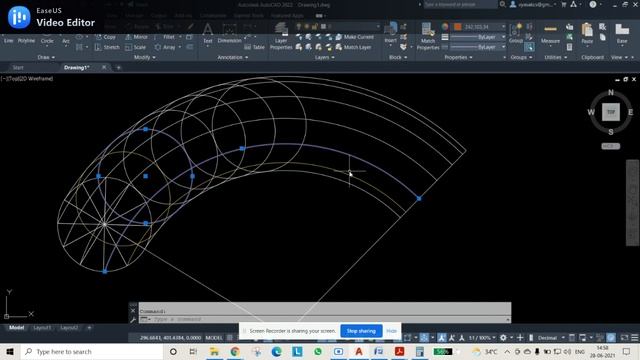Click the workspace switching gear icon
This screenshot has width=640, height=360.
[503, 338]
